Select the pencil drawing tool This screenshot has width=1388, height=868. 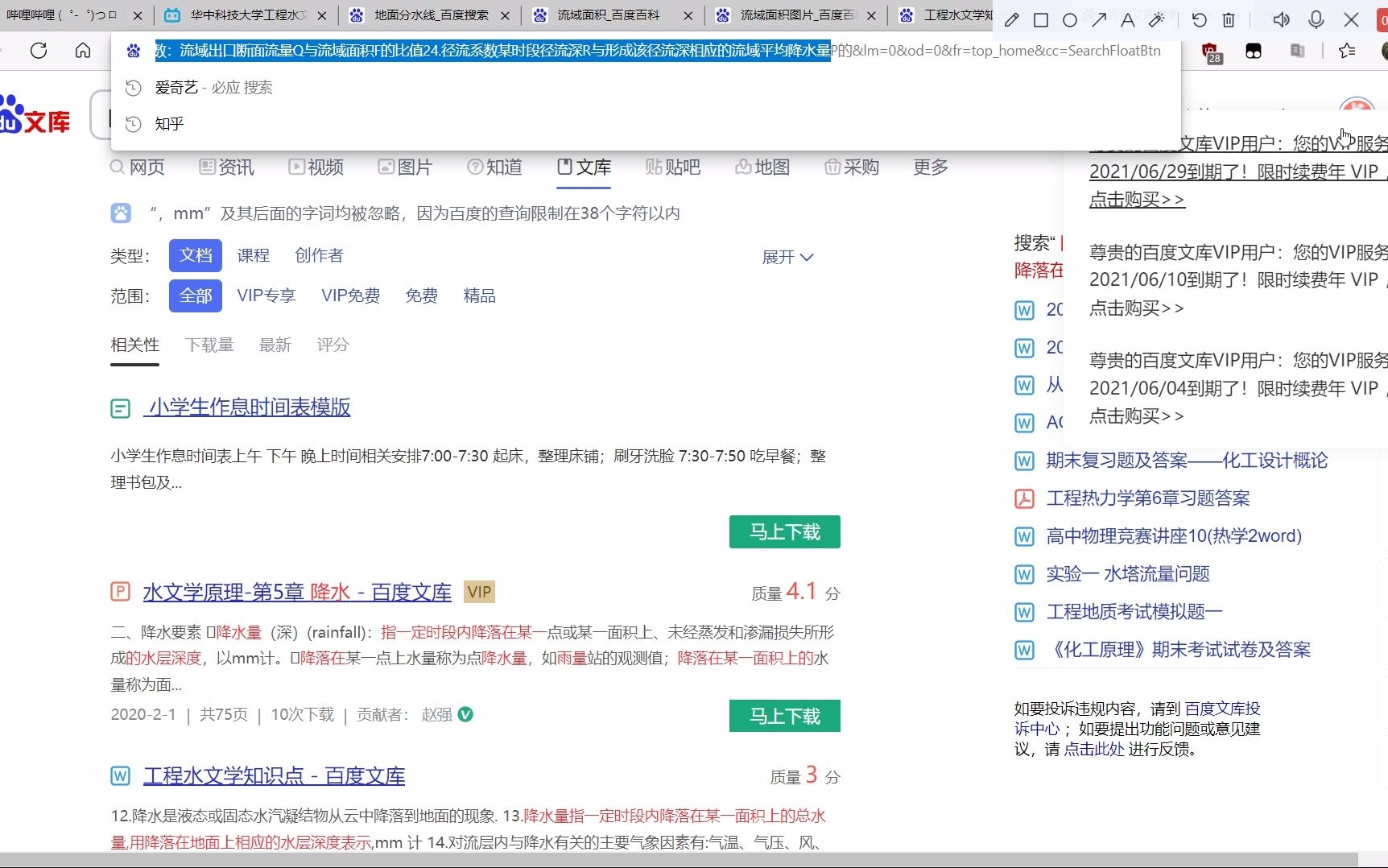coord(1012,19)
